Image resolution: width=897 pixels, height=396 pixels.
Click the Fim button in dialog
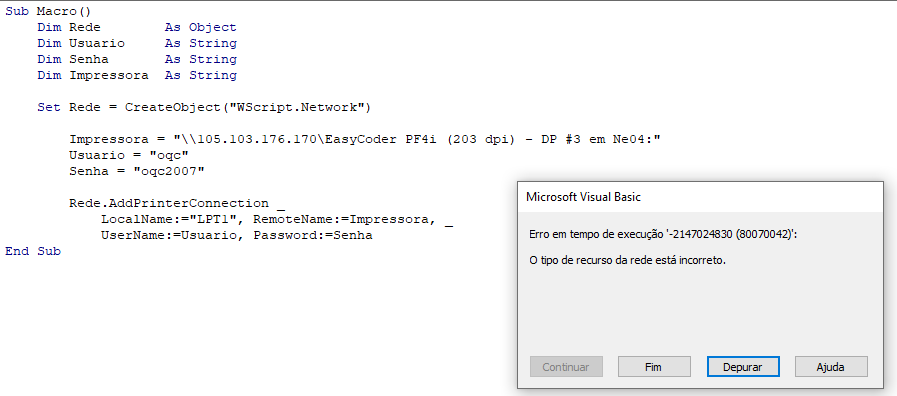coord(654,367)
